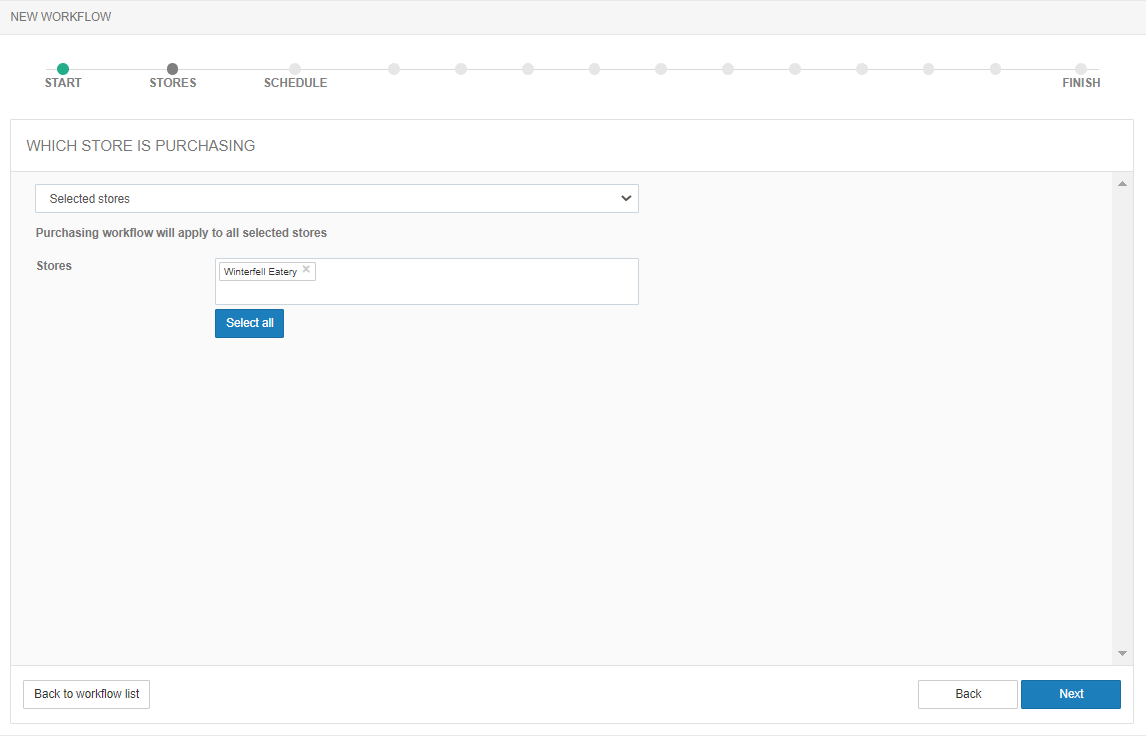
Task: Click the SCHEDULE step dot
Action: click(x=295, y=69)
